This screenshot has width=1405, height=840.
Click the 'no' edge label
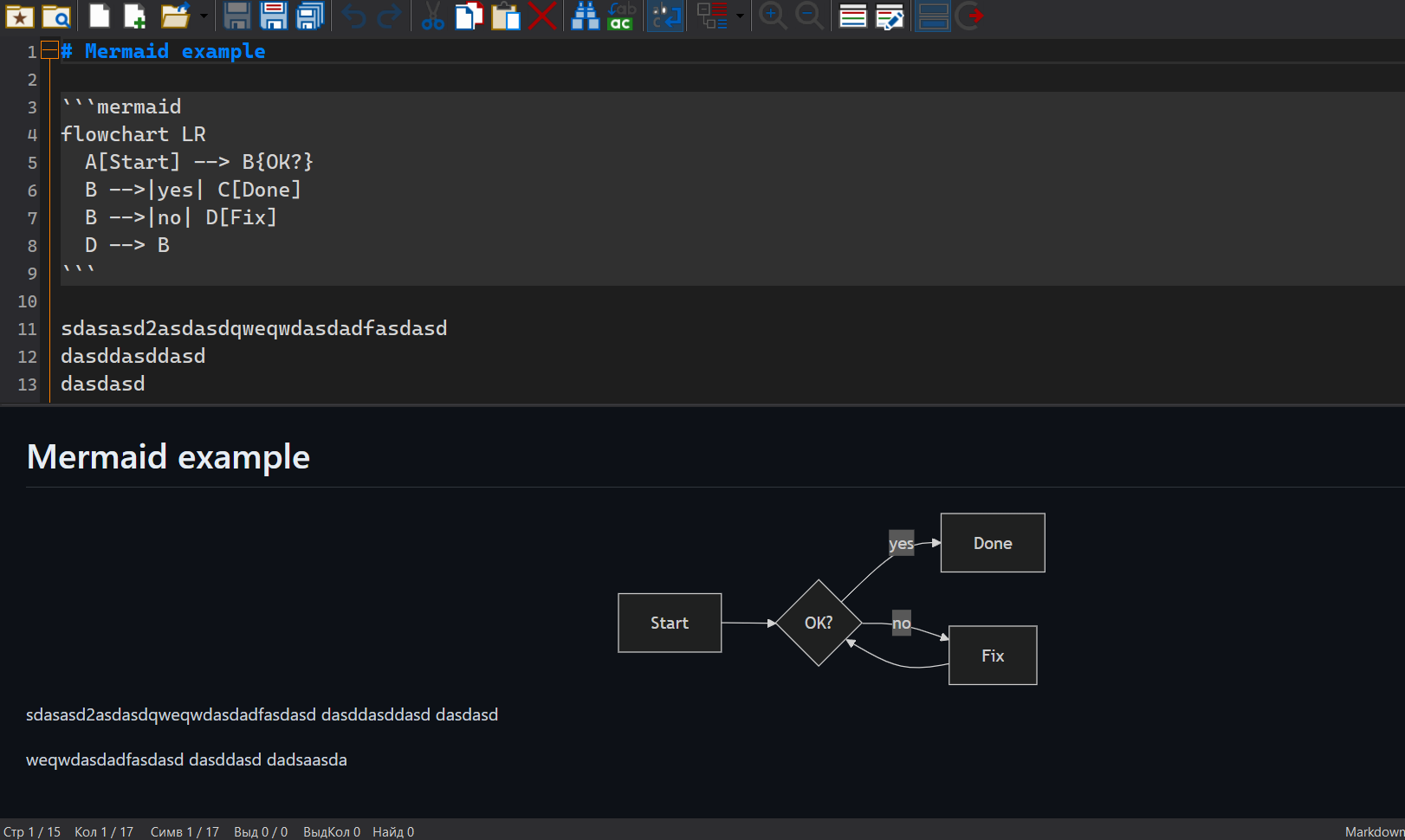pyautogui.click(x=902, y=623)
